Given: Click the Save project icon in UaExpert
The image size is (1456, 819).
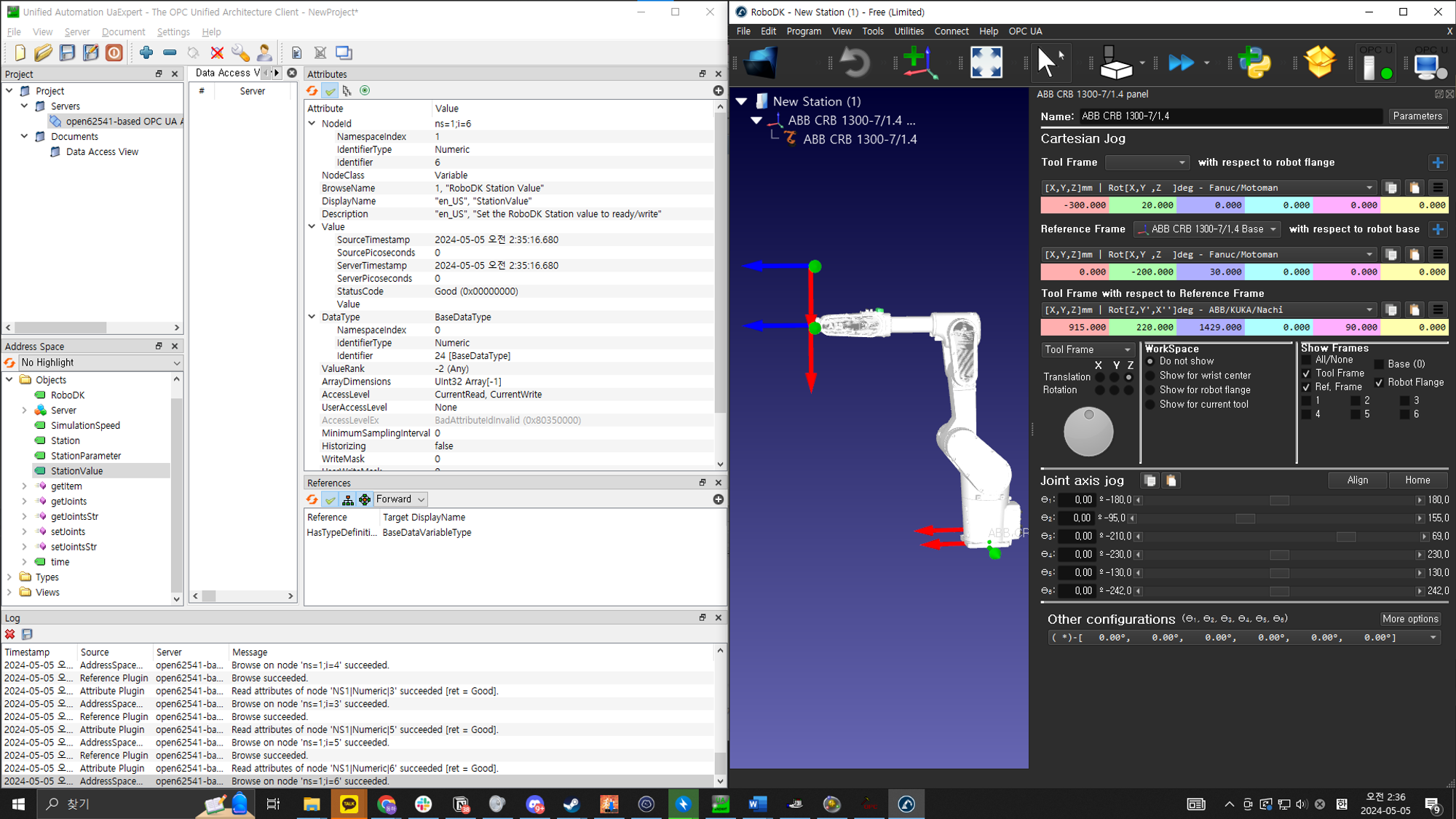Looking at the screenshot, I should [x=67, y=52].
